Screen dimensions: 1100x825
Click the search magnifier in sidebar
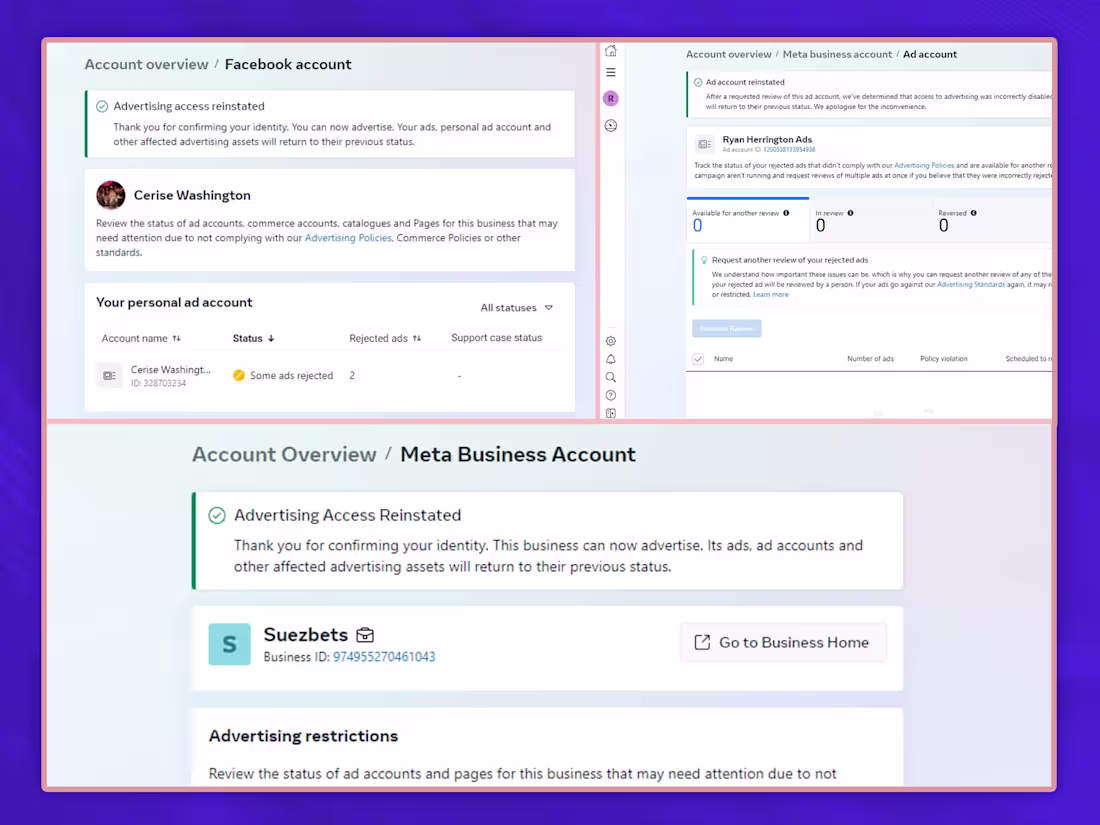click(x=611, y=377)
